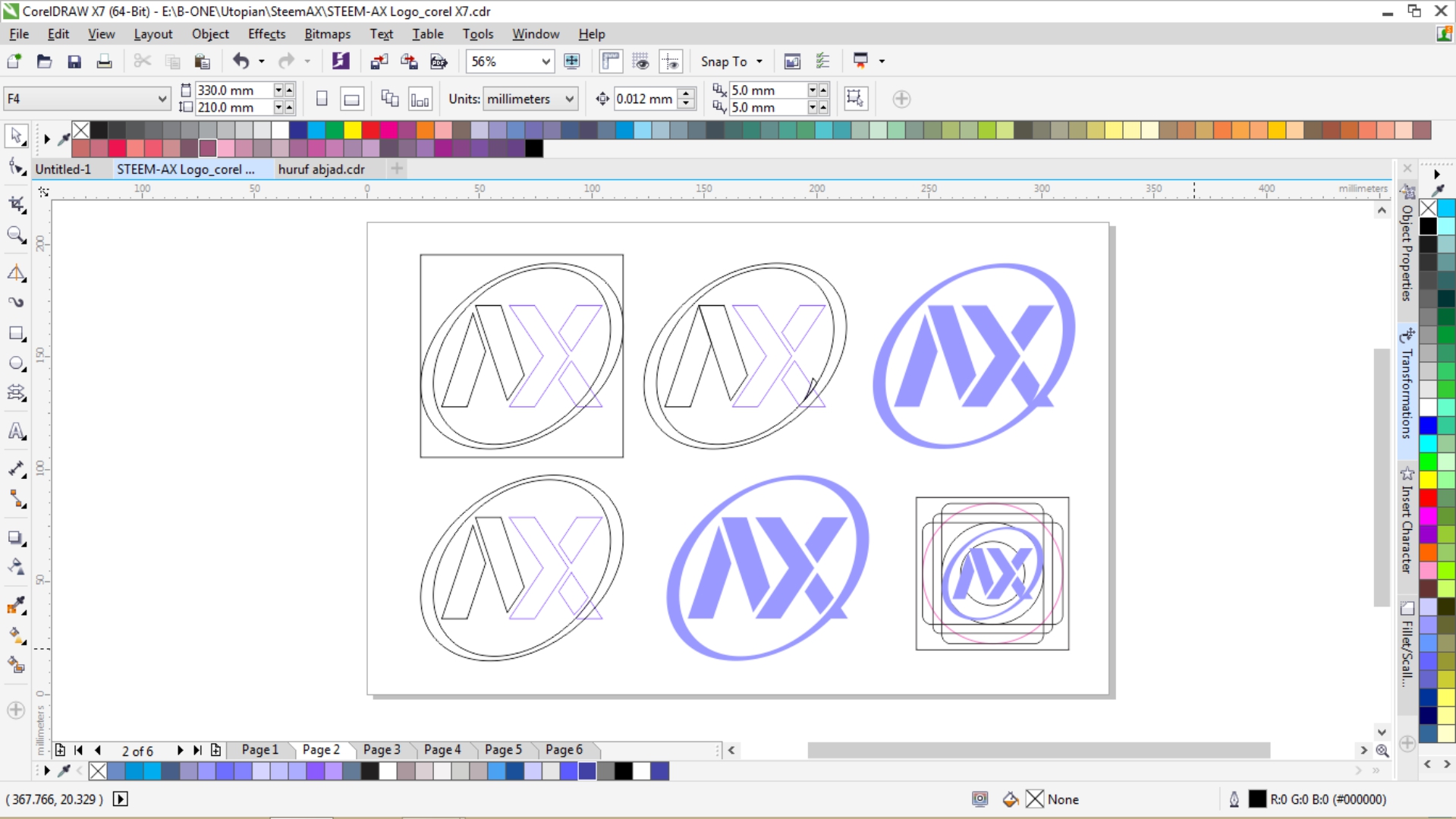Open the Units millimeters dropdown
This screenshot has height=819, width=1456.
click(x=569, y=99)
